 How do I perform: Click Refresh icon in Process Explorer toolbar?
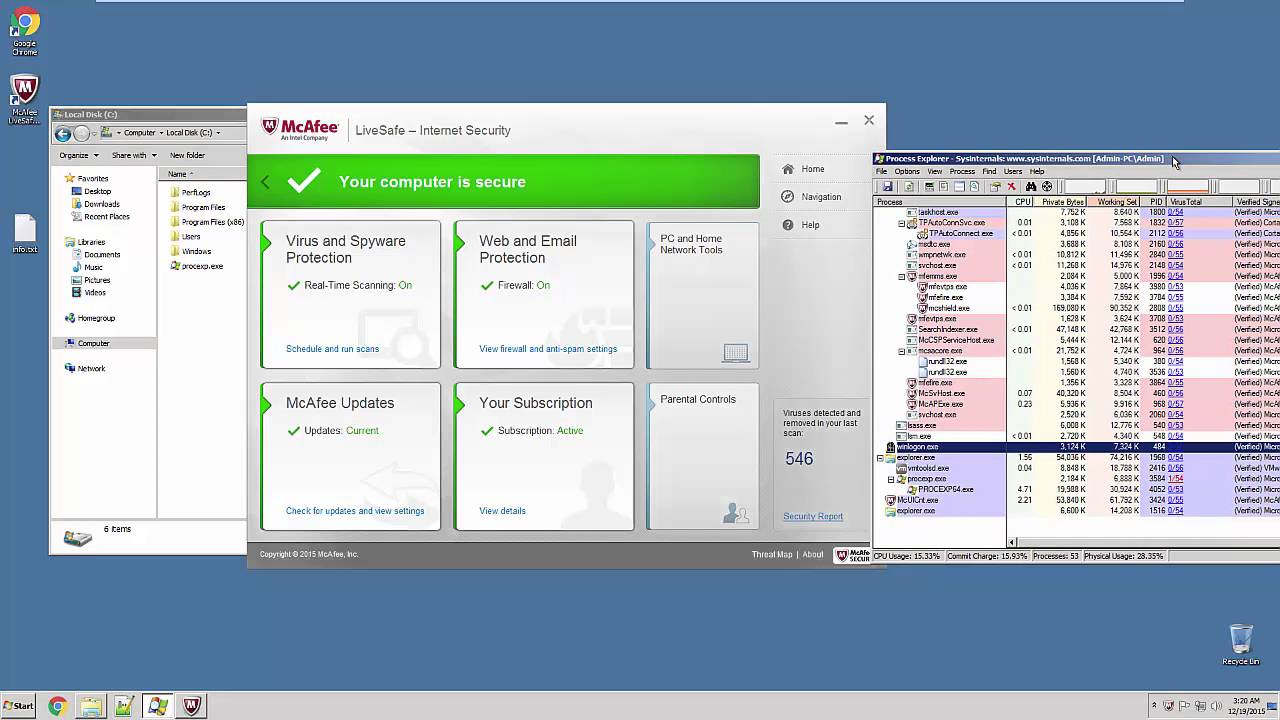pyautogui.click(x=908, y=186)
